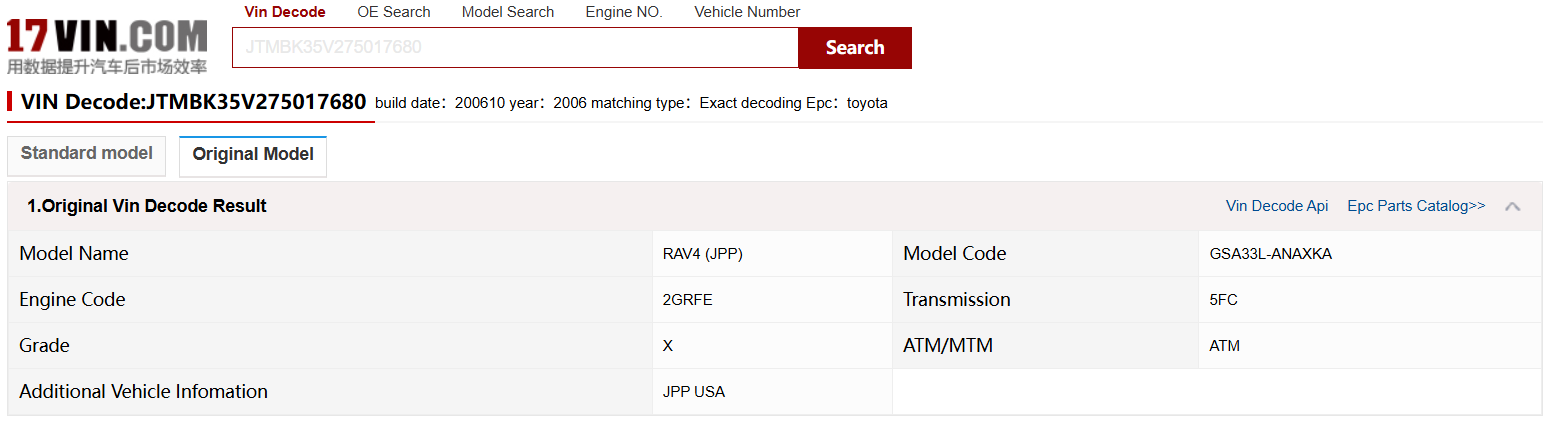Click the model code value GSA33L-ANAXKA

pyautogui.click(x=1270, y=254)
